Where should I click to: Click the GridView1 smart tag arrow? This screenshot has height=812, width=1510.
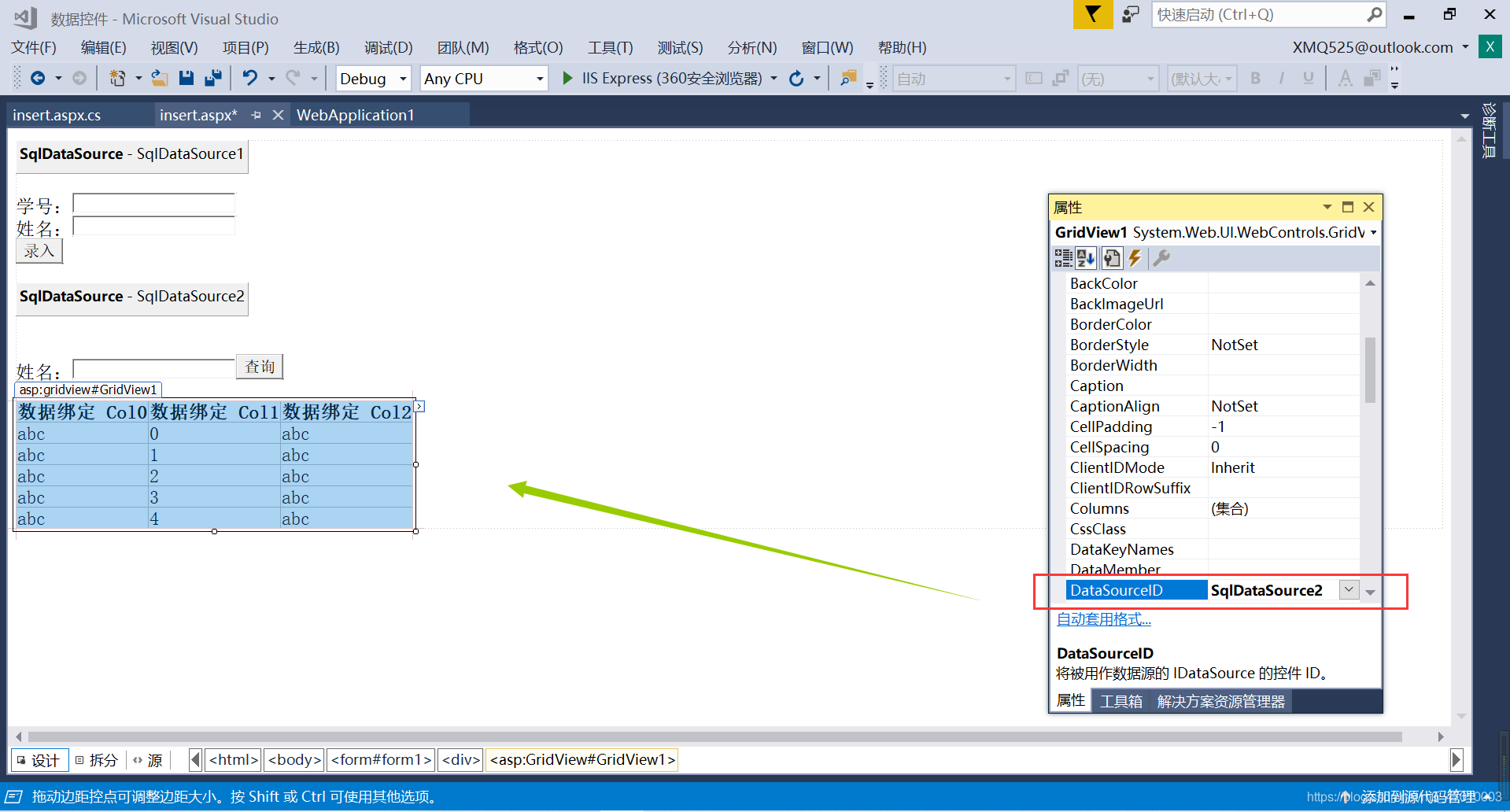(419, 407)
